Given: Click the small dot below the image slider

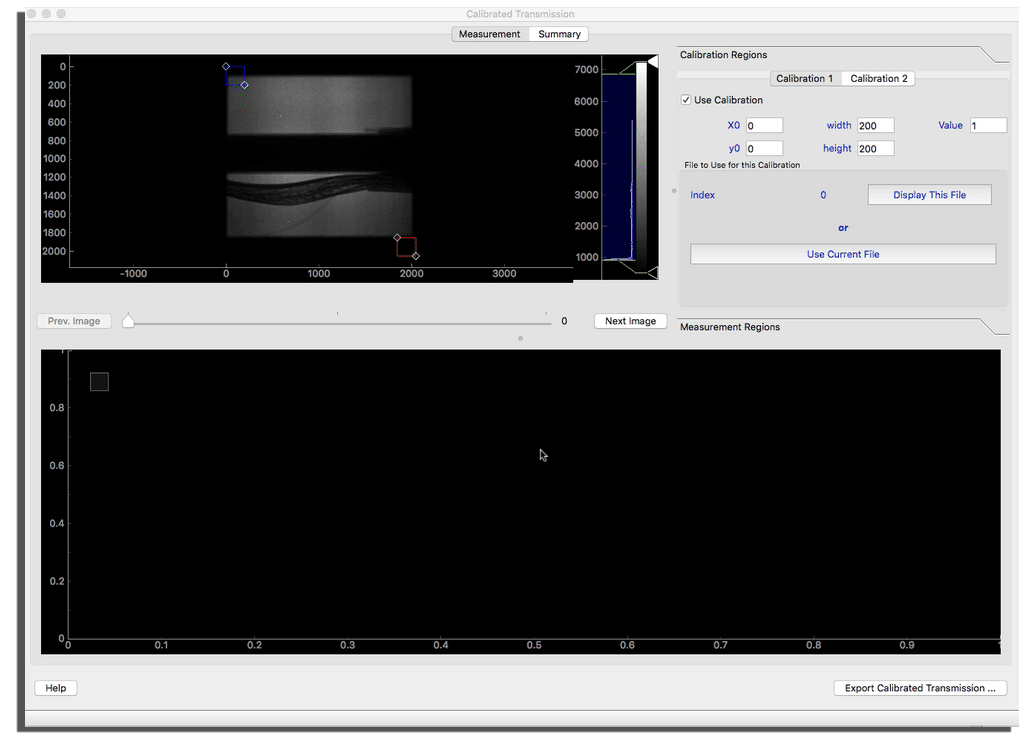Looking at the screenshot, I should 520,338.
